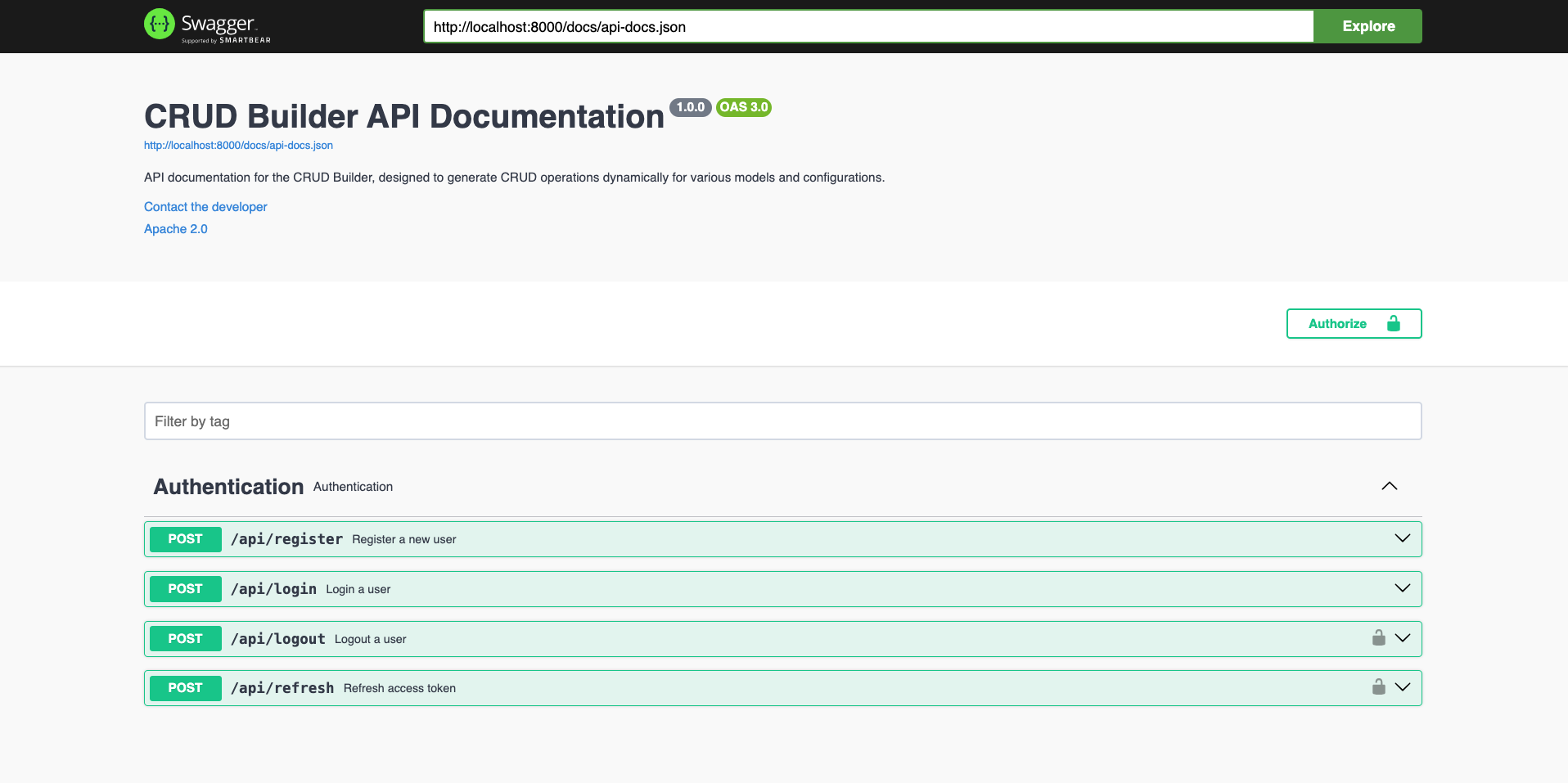Click the 'Logout a user' summary
The width and height of the screenshot is (1568, 783).
pos(371,639)
